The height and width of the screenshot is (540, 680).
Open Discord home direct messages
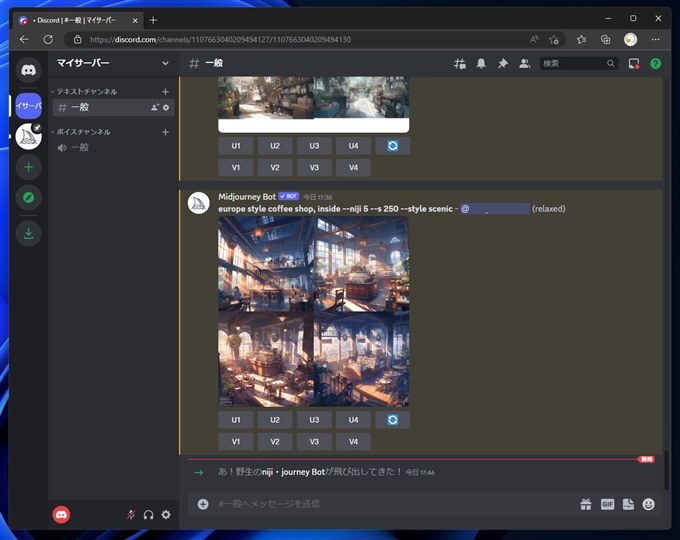click(29, 70)
